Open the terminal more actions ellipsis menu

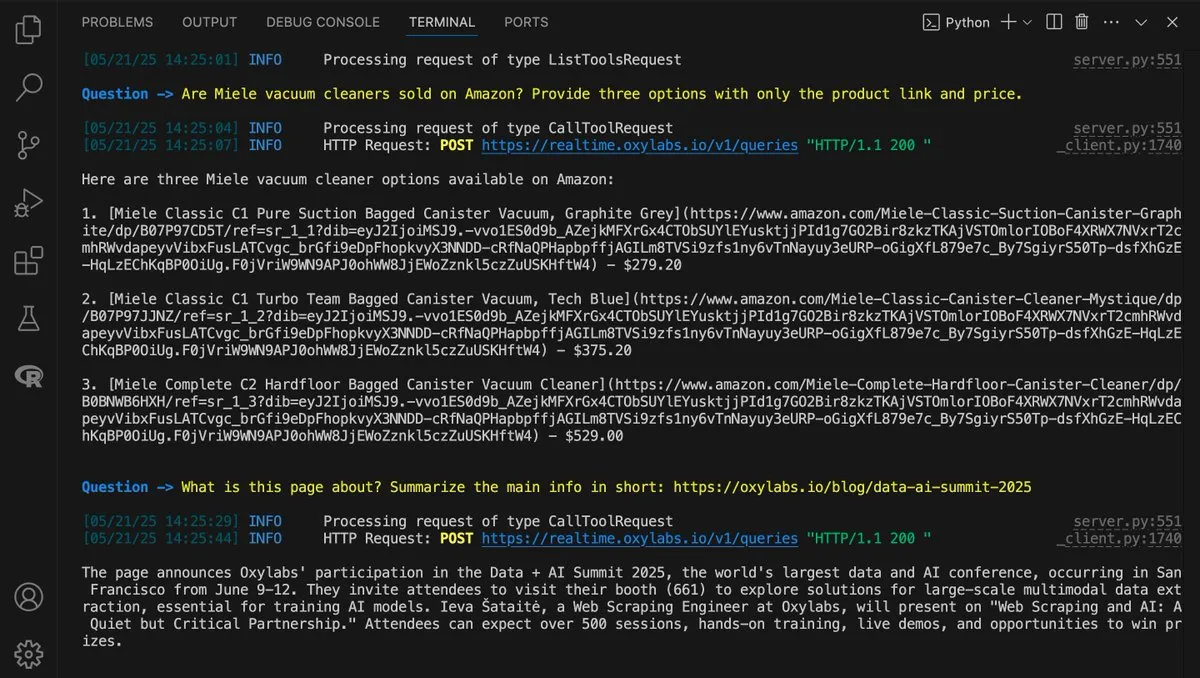click(x=1111, y=21)
